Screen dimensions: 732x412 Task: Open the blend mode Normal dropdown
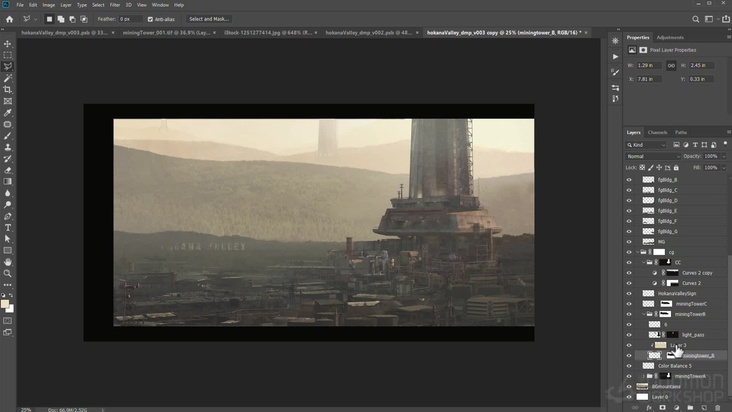tap(653, 156)
